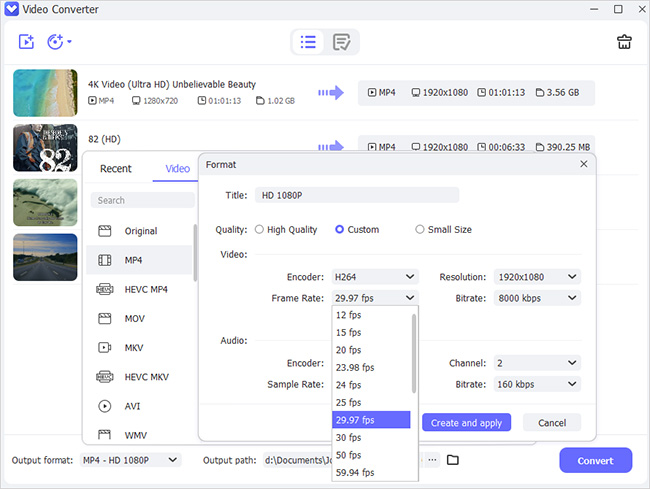
Task: Click the Add File icon
Action: [26, 41]
